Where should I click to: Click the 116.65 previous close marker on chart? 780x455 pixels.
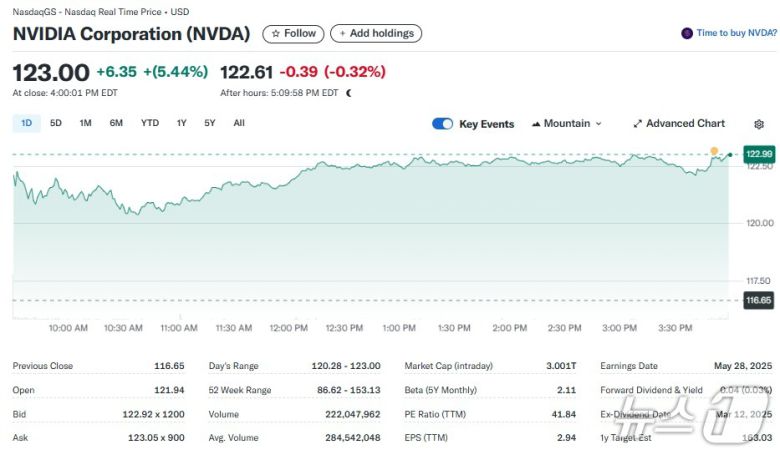click(758, 300)
